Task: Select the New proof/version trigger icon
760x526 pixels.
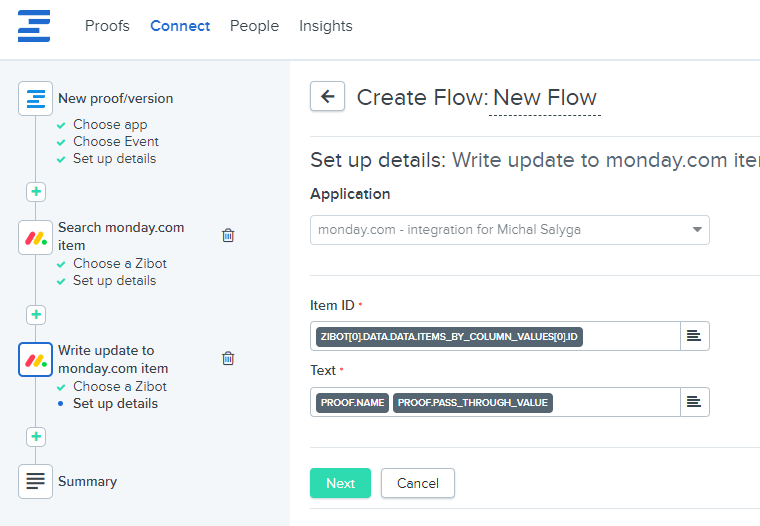Action: tap(36, 99)
